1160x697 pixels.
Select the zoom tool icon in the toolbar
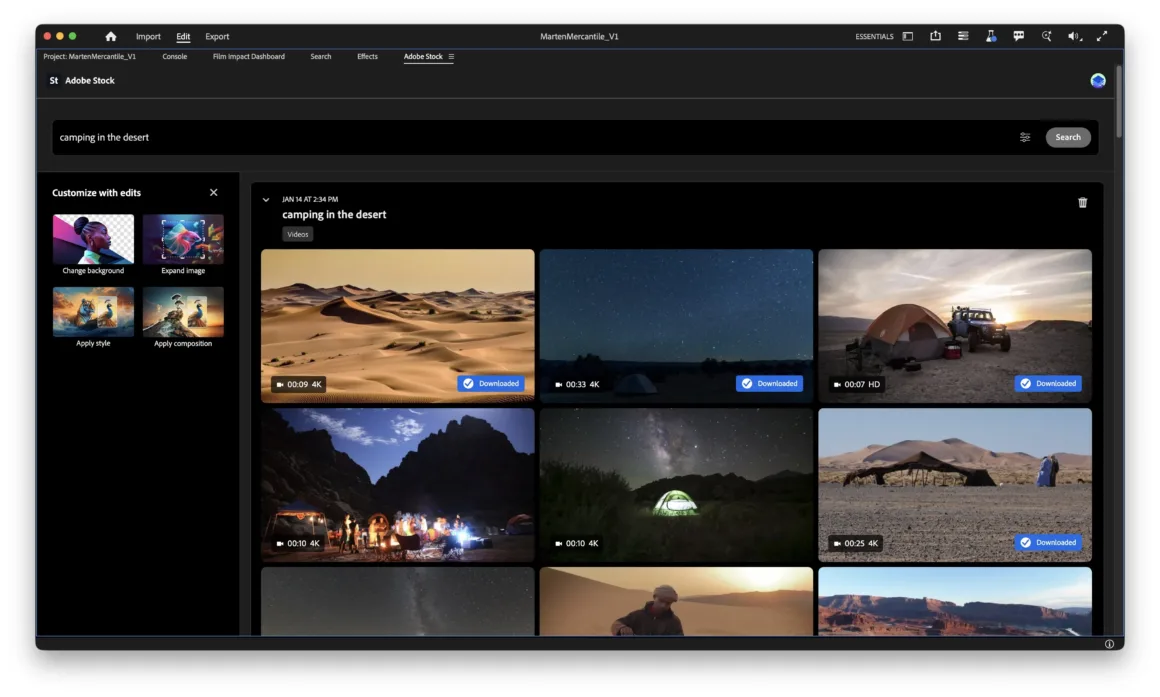point(1046,36)
